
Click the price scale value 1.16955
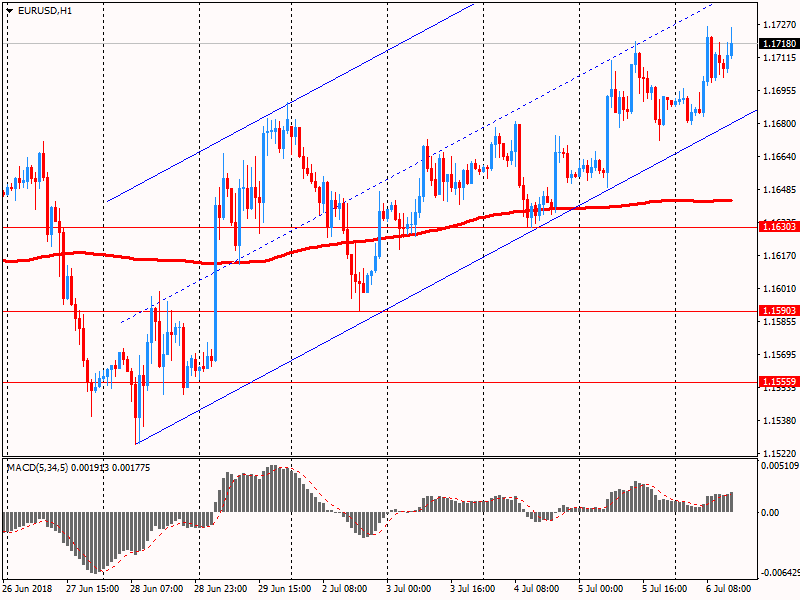click(780, 91)
